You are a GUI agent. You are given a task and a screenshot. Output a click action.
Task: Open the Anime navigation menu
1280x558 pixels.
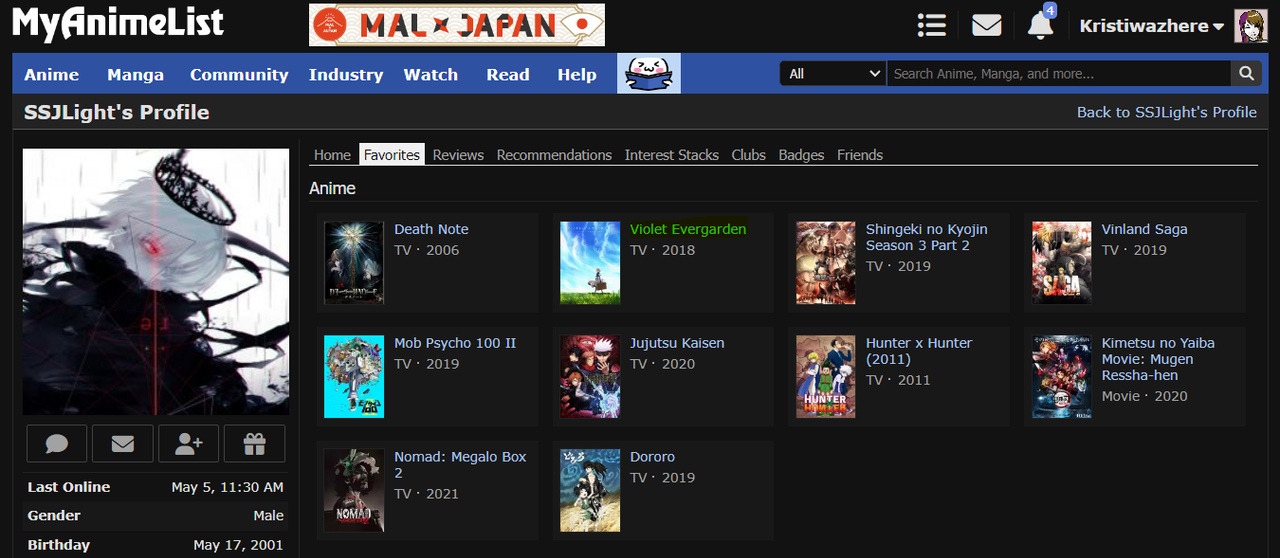point(52,75)
